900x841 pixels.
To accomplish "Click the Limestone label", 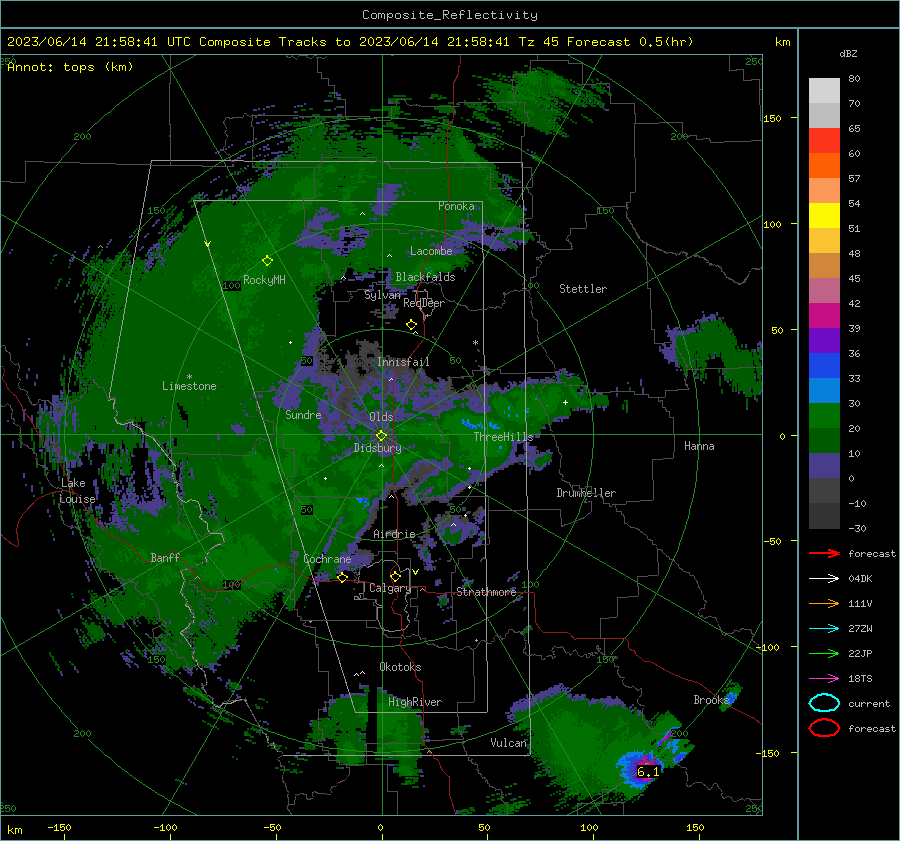I will pyautogui.click(x=189, y=386).
